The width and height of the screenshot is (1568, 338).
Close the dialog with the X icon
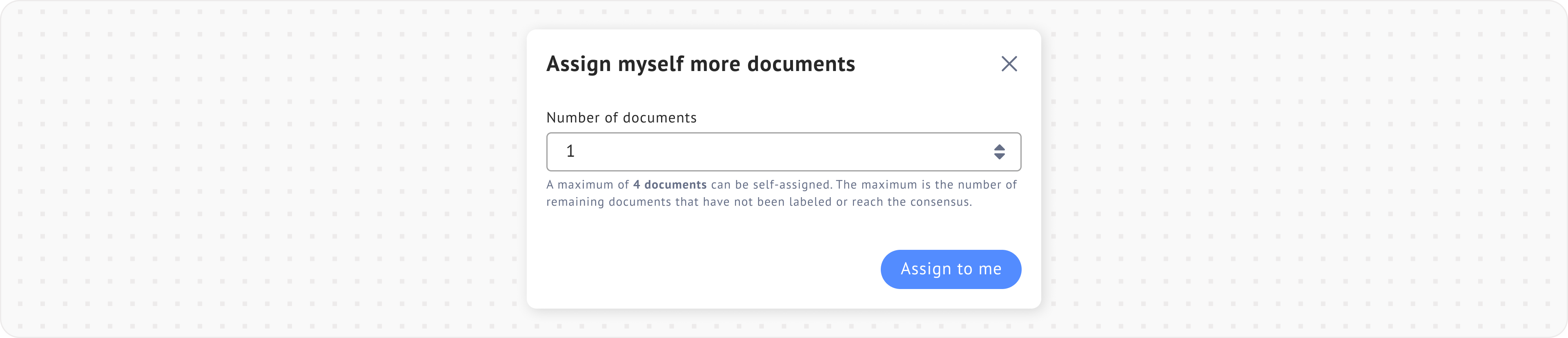1009,63
